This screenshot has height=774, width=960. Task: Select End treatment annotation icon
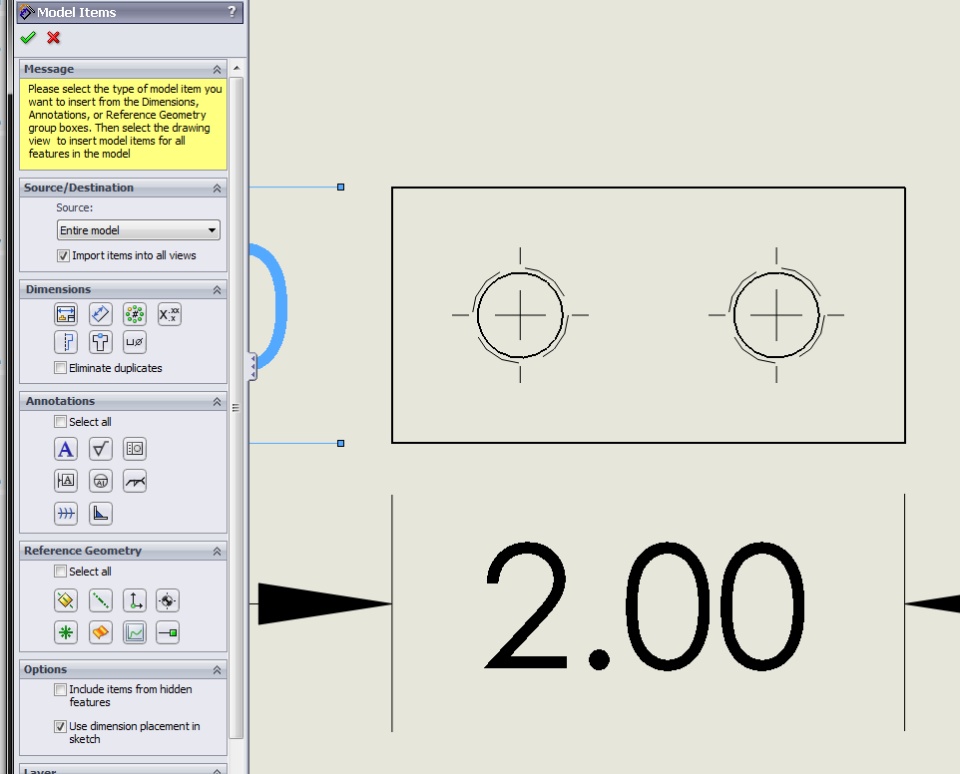tap(100, 514)
